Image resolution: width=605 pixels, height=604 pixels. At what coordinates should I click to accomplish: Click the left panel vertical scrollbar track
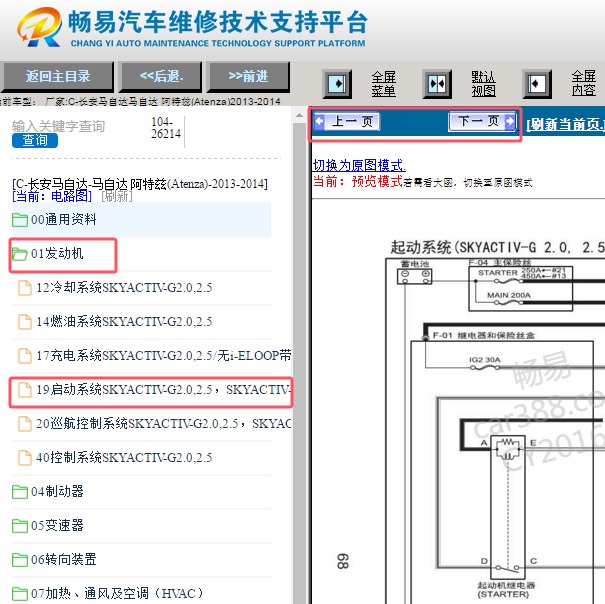pyautogui.click(x=299, y=363)
